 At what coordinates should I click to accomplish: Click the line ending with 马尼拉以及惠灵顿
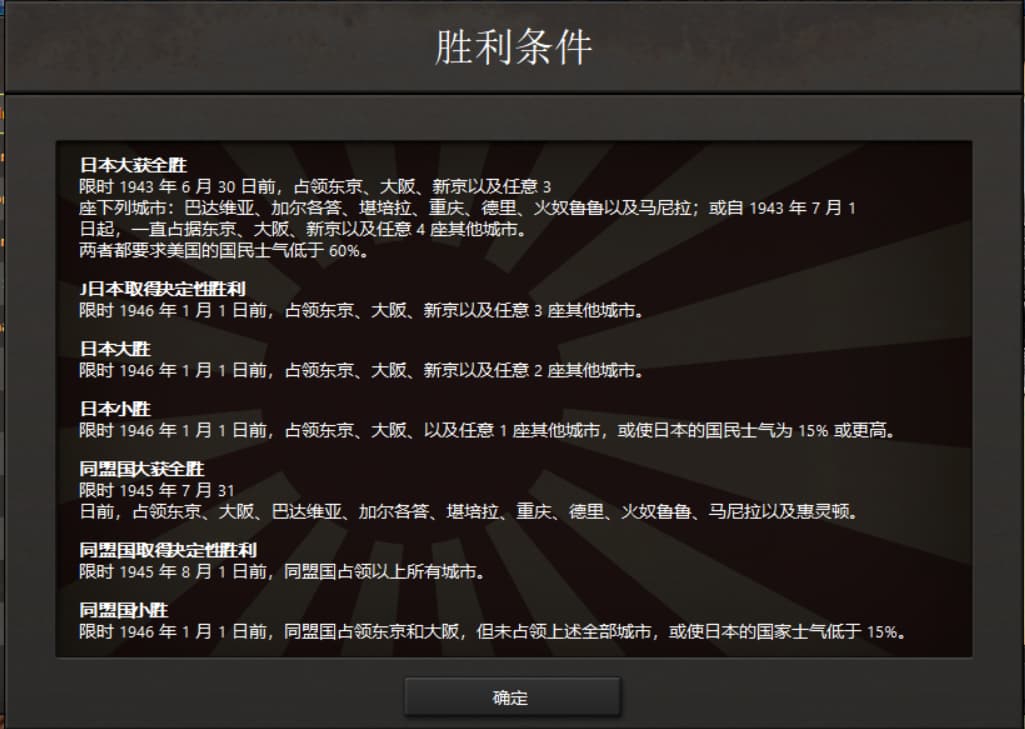468,511
